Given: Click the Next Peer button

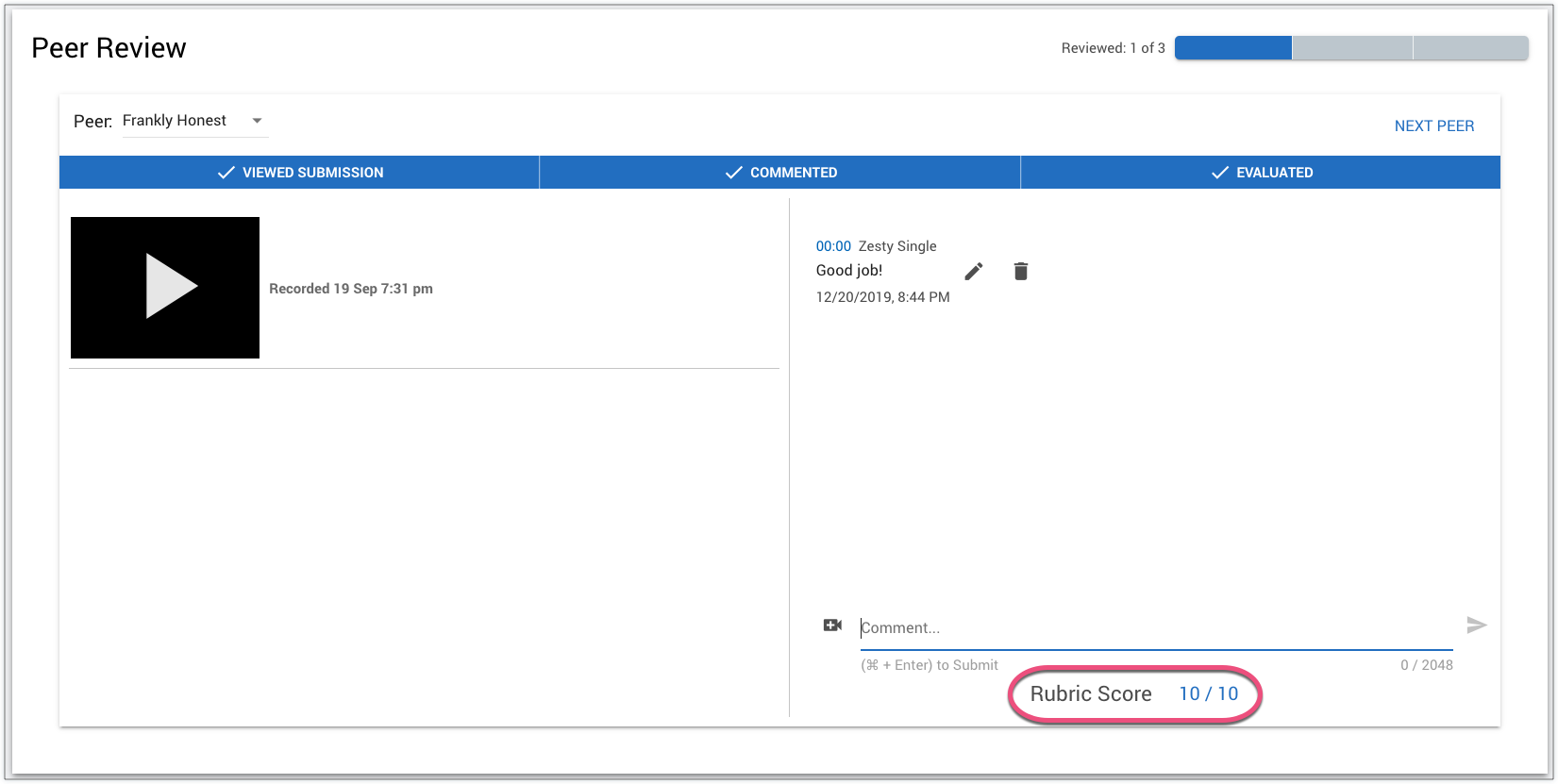Looking at the screenshot, I should click(x=1433, y=126).
